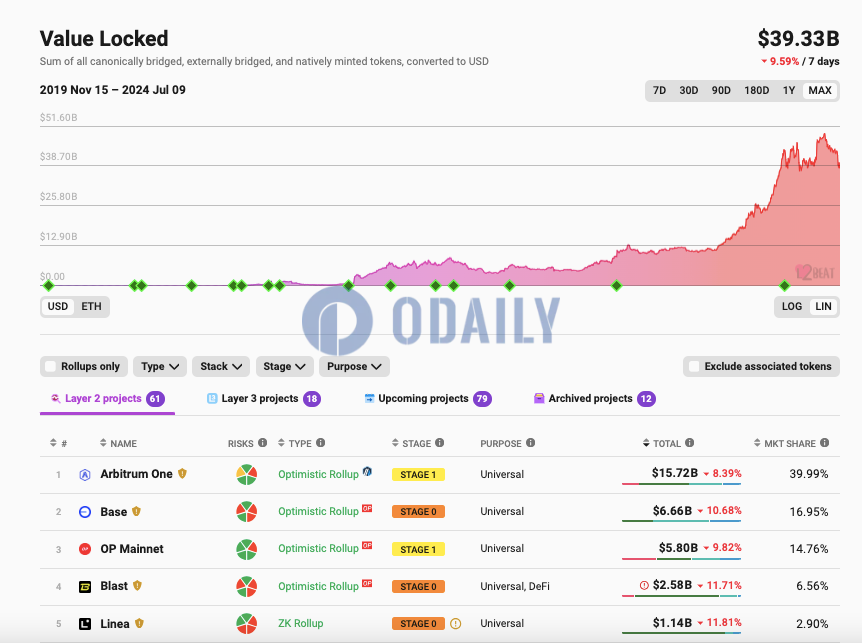Sort table by TOTAL column
The height and width of the screenshot is (643, 862).
662,443
